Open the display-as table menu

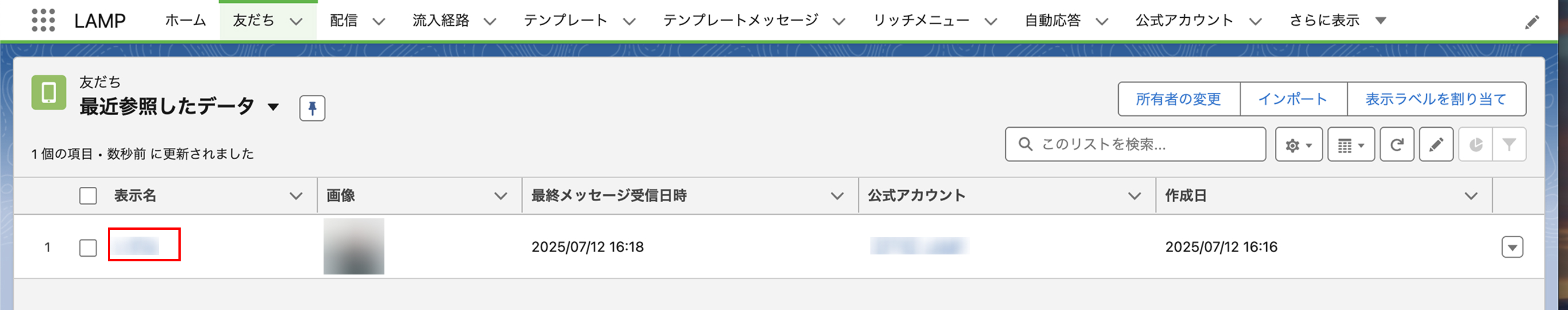coord(1351,144)
